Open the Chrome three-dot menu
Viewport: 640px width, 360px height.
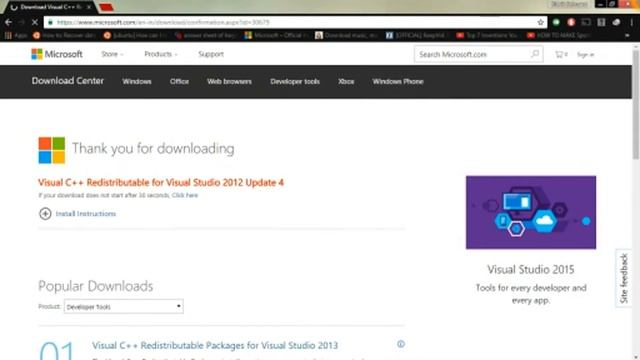pos(631,22)
